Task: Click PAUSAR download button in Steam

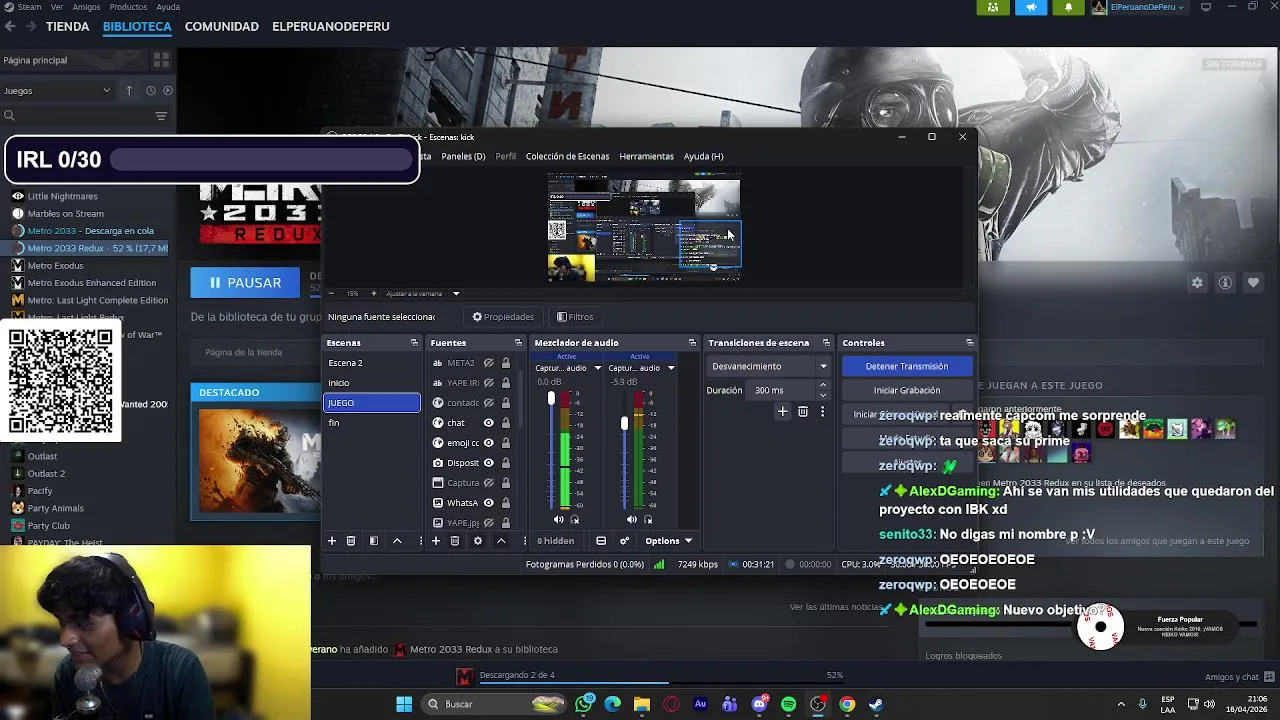Action: [x=245, y=283]
